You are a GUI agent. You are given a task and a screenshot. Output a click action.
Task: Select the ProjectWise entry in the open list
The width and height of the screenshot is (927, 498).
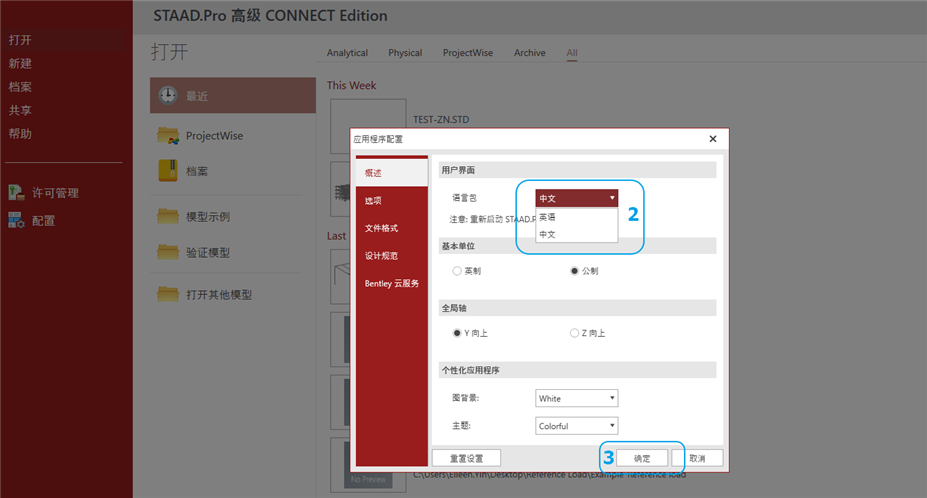pos(232,135)
